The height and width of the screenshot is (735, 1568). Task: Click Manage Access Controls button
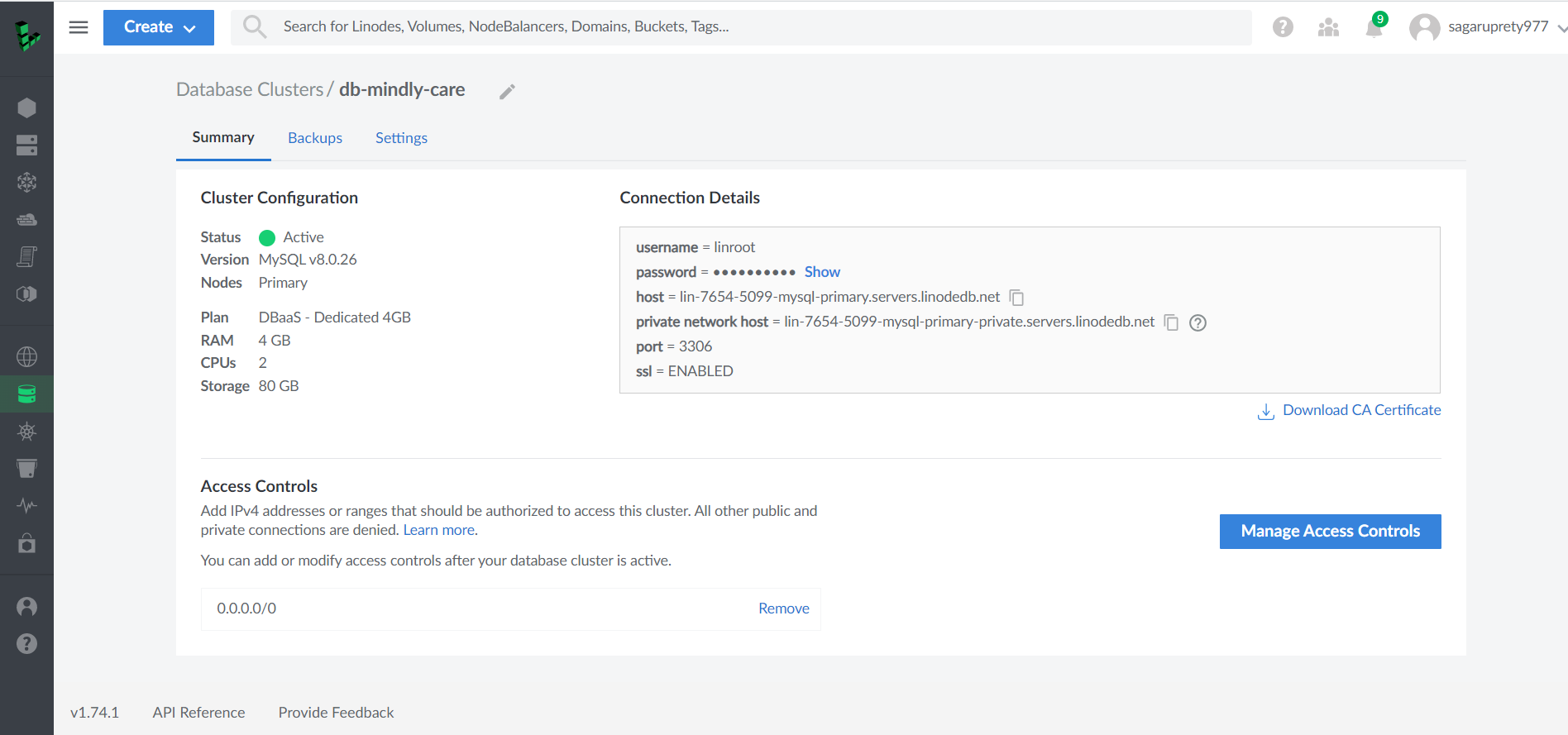tap(1330, 532)
